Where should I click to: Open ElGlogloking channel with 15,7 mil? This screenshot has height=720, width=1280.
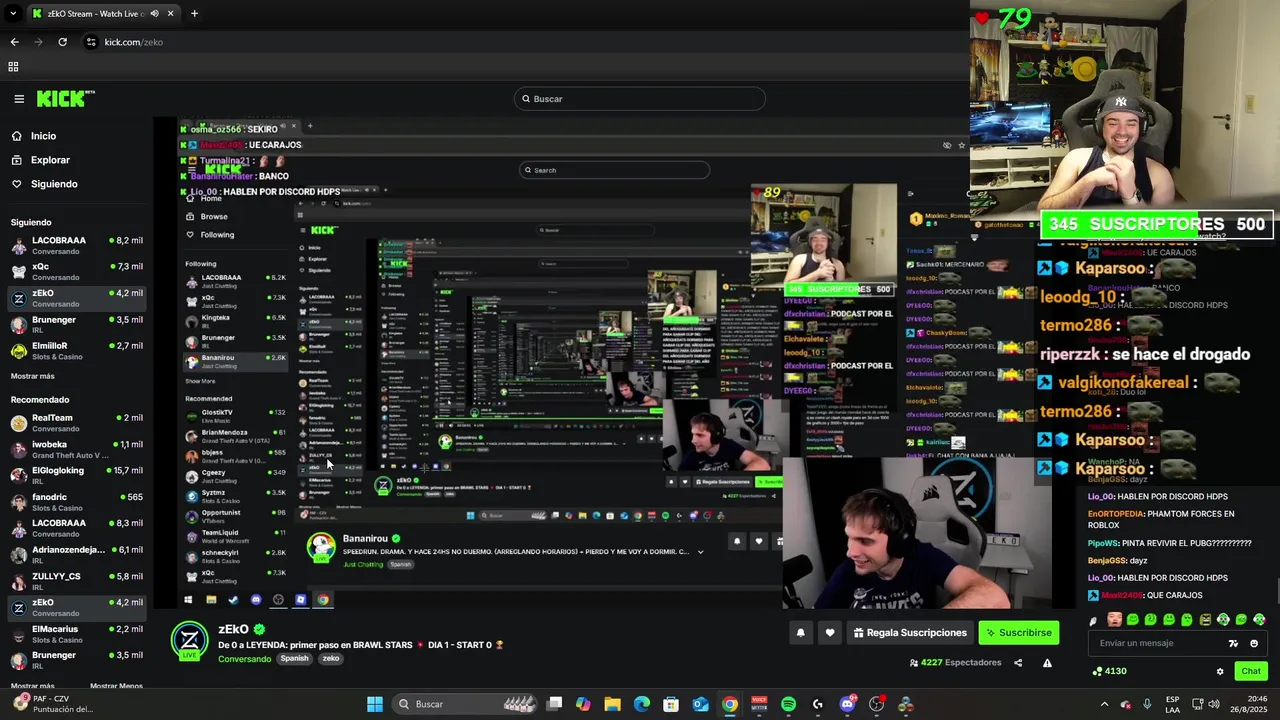[x=77, y=475]
